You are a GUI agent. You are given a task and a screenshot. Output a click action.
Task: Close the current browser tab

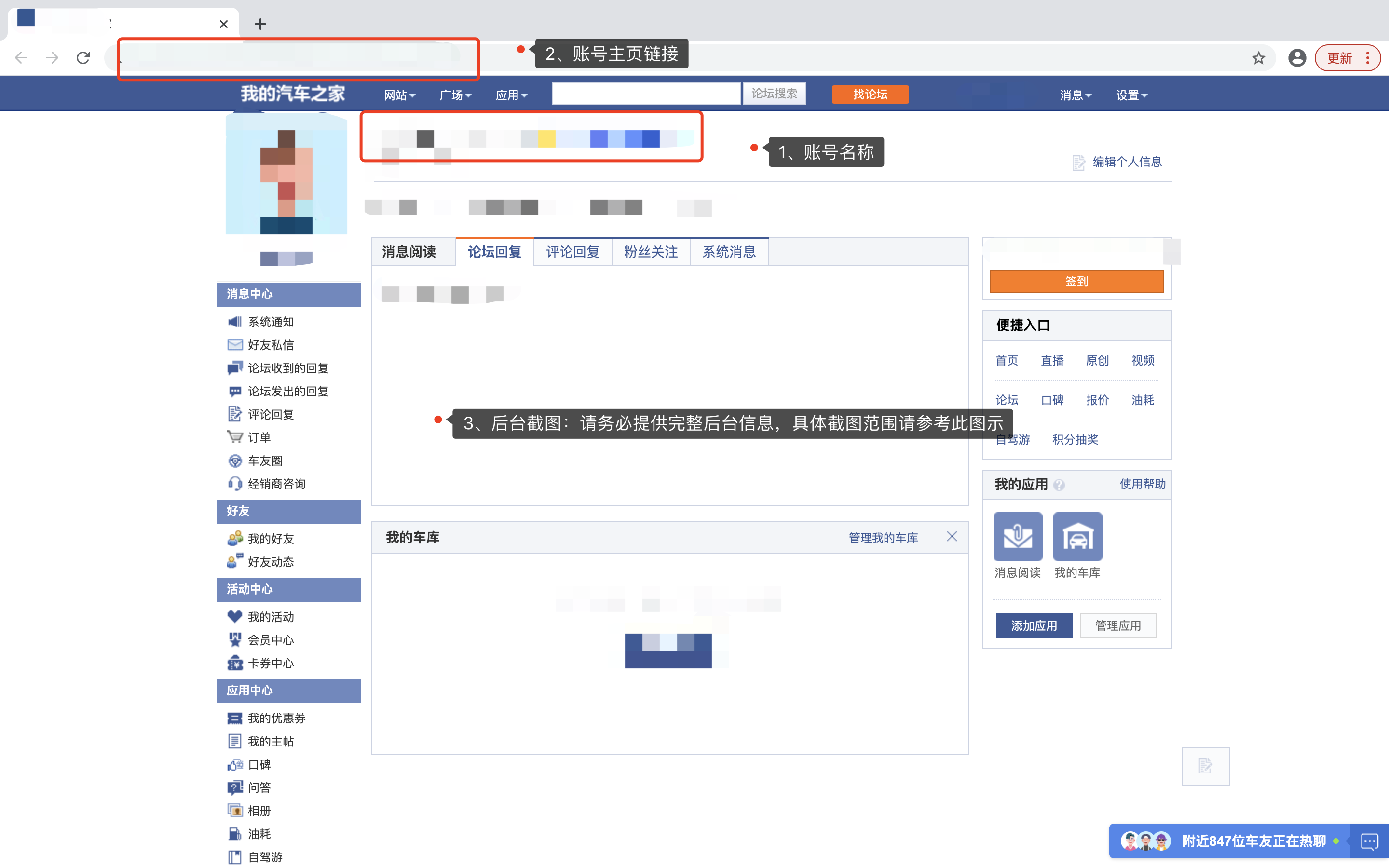(223, 24)
